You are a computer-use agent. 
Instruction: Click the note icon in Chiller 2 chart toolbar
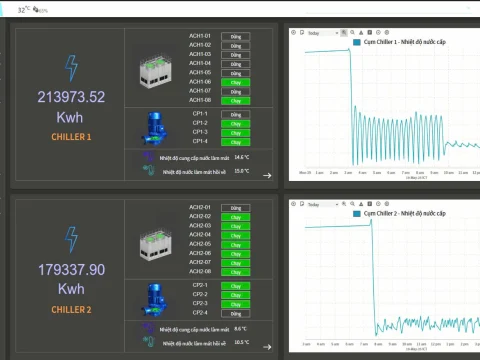[302, 204]
